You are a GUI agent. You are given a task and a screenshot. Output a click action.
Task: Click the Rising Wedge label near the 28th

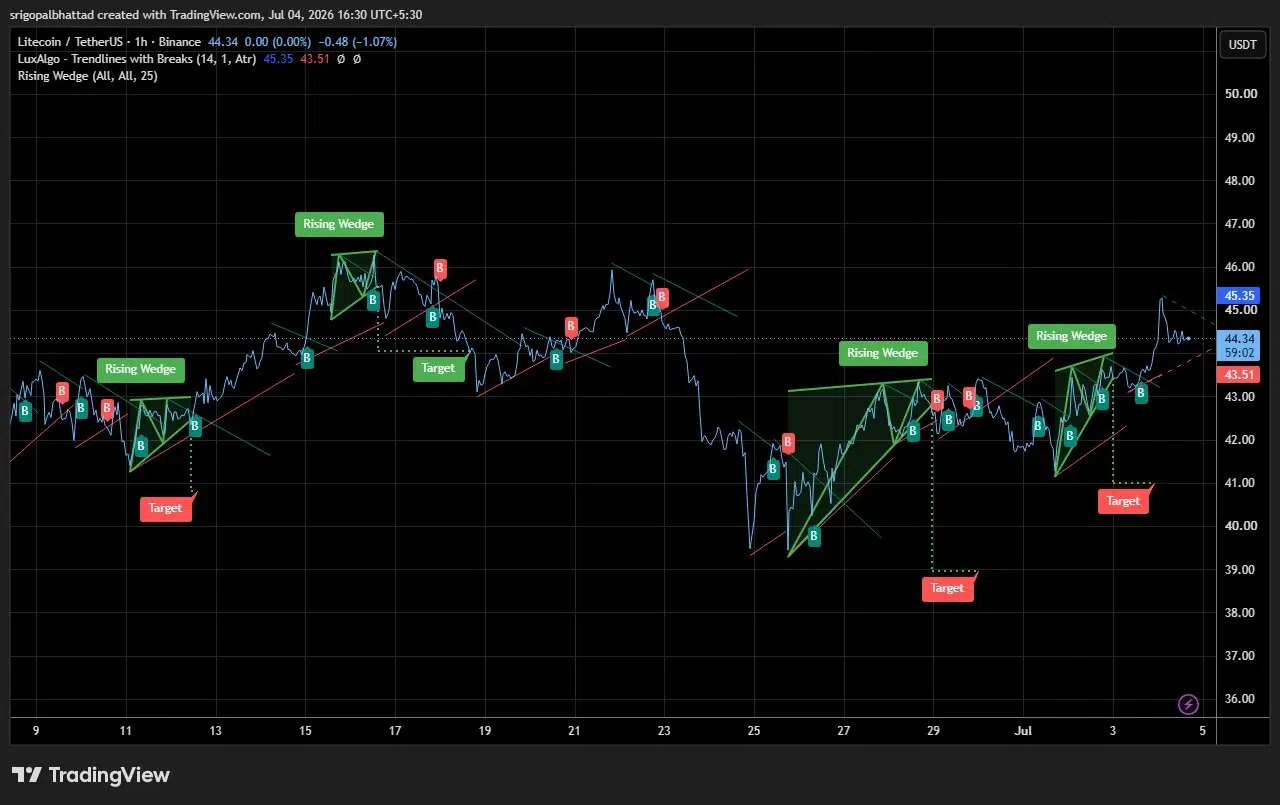(883, 352)
